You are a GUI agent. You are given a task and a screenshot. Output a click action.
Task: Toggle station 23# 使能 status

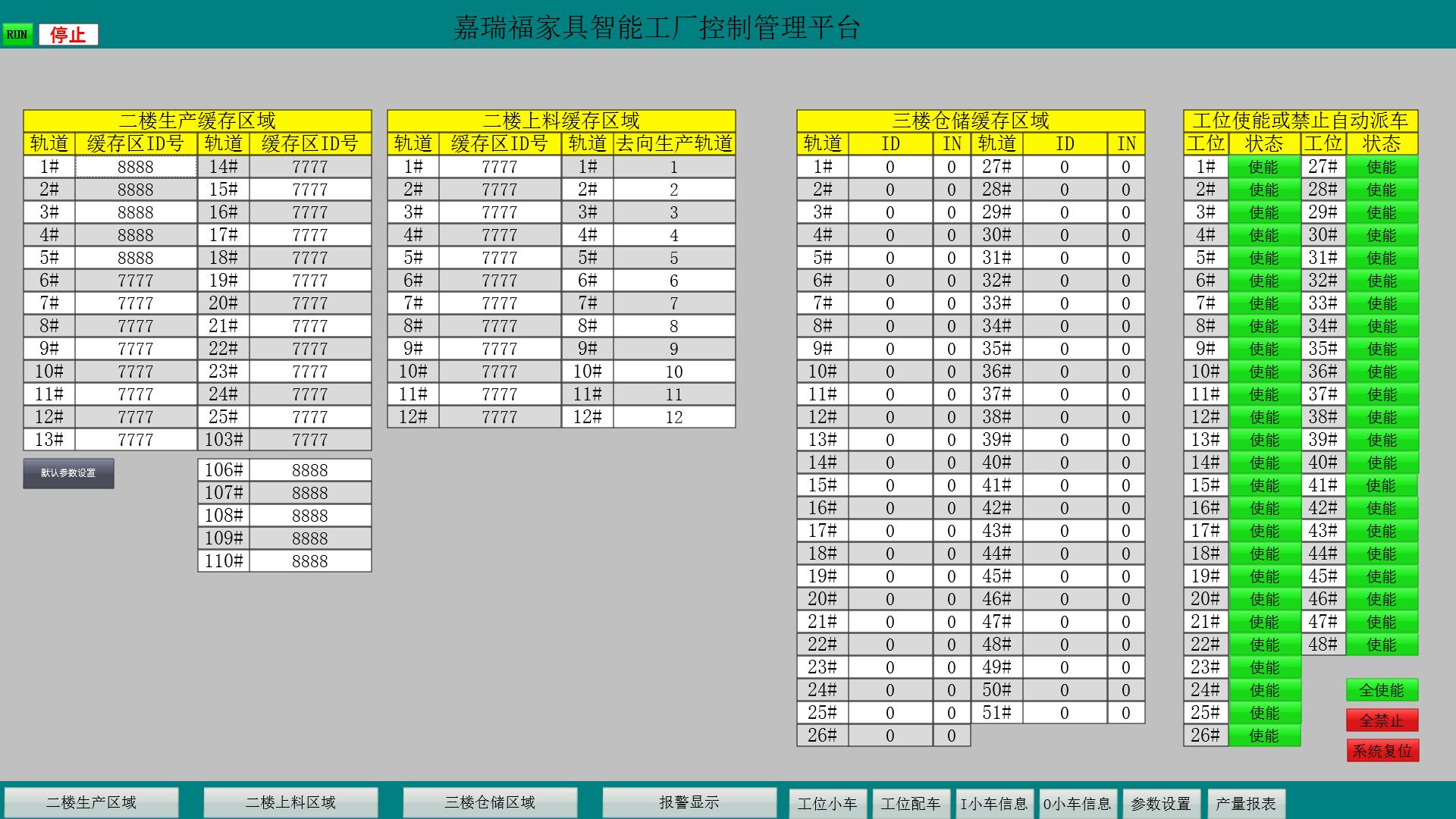coord(1264,667)
